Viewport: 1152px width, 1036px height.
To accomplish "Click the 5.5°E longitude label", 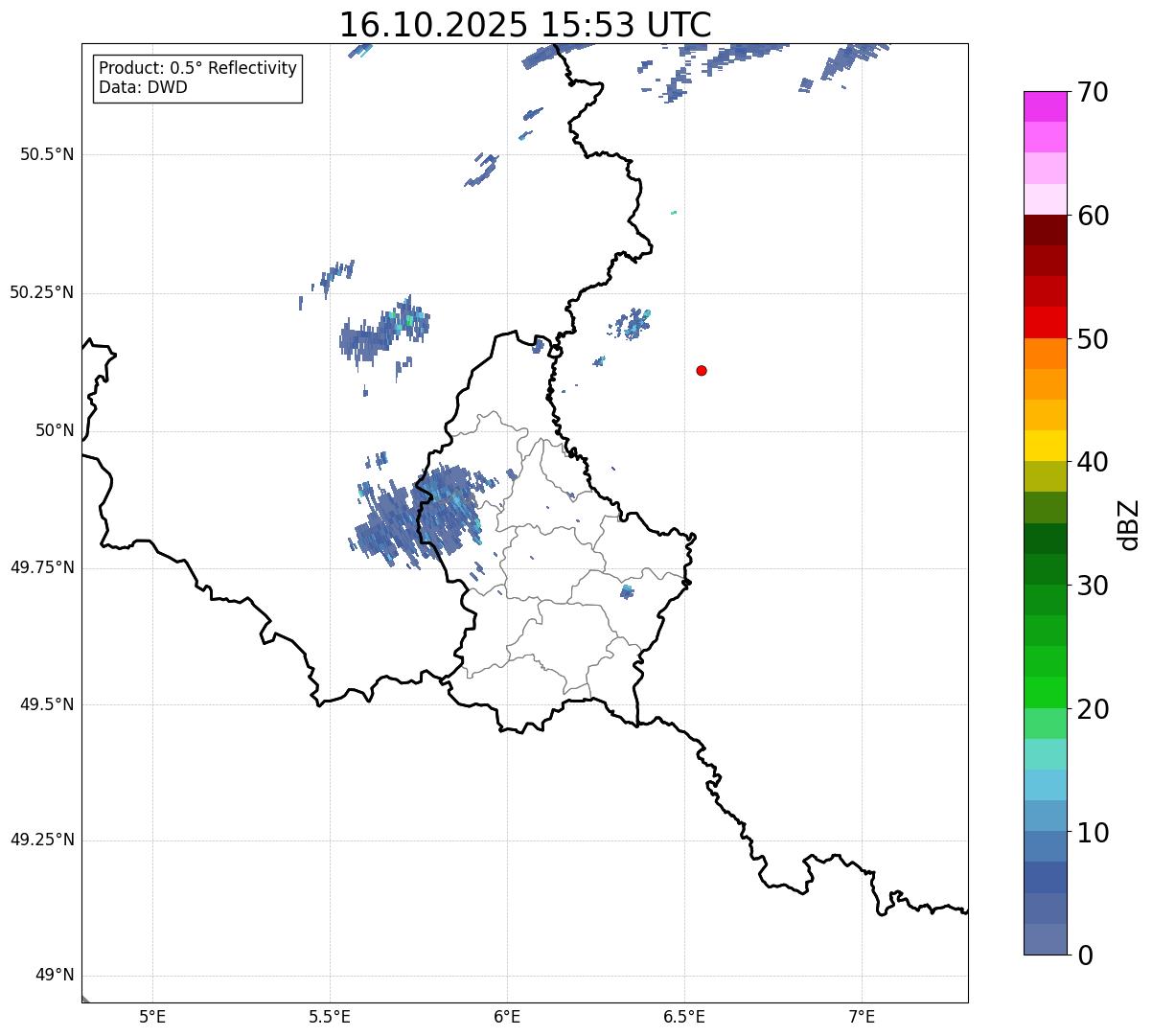I will click(330, 1016).
